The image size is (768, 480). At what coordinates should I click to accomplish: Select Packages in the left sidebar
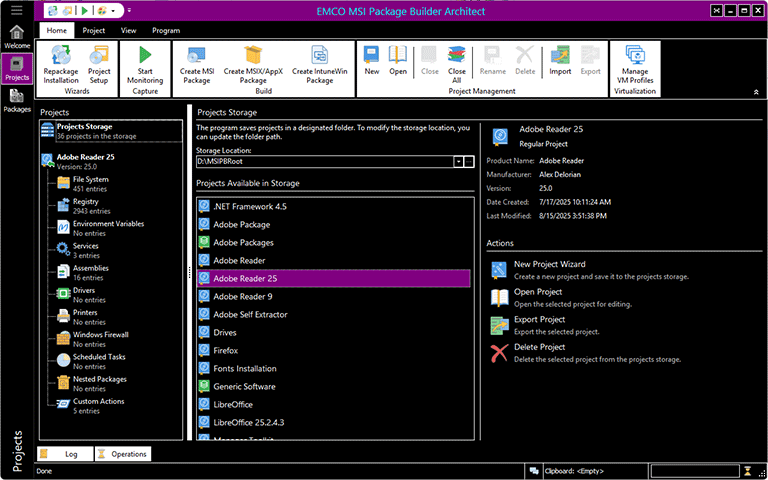click(x=16, y=101)
